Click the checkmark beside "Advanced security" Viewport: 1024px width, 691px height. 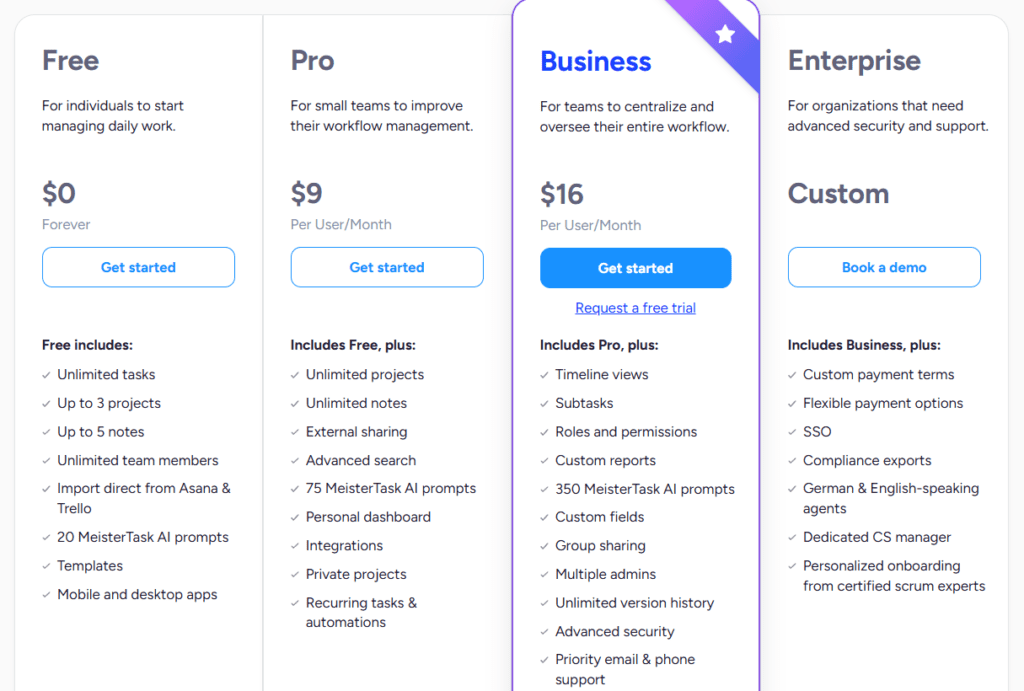(544, 632)
